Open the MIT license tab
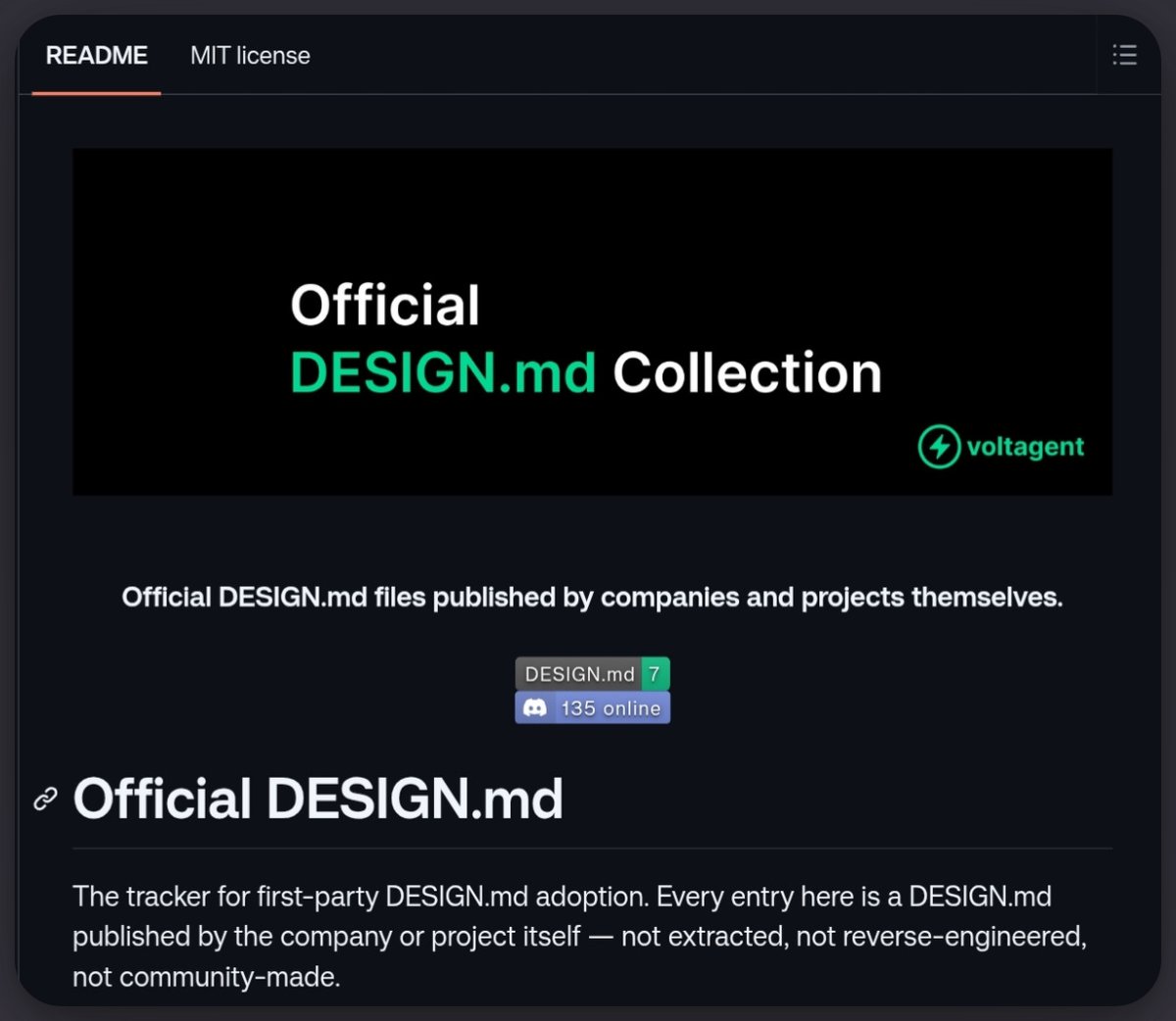 click(250, 56)
